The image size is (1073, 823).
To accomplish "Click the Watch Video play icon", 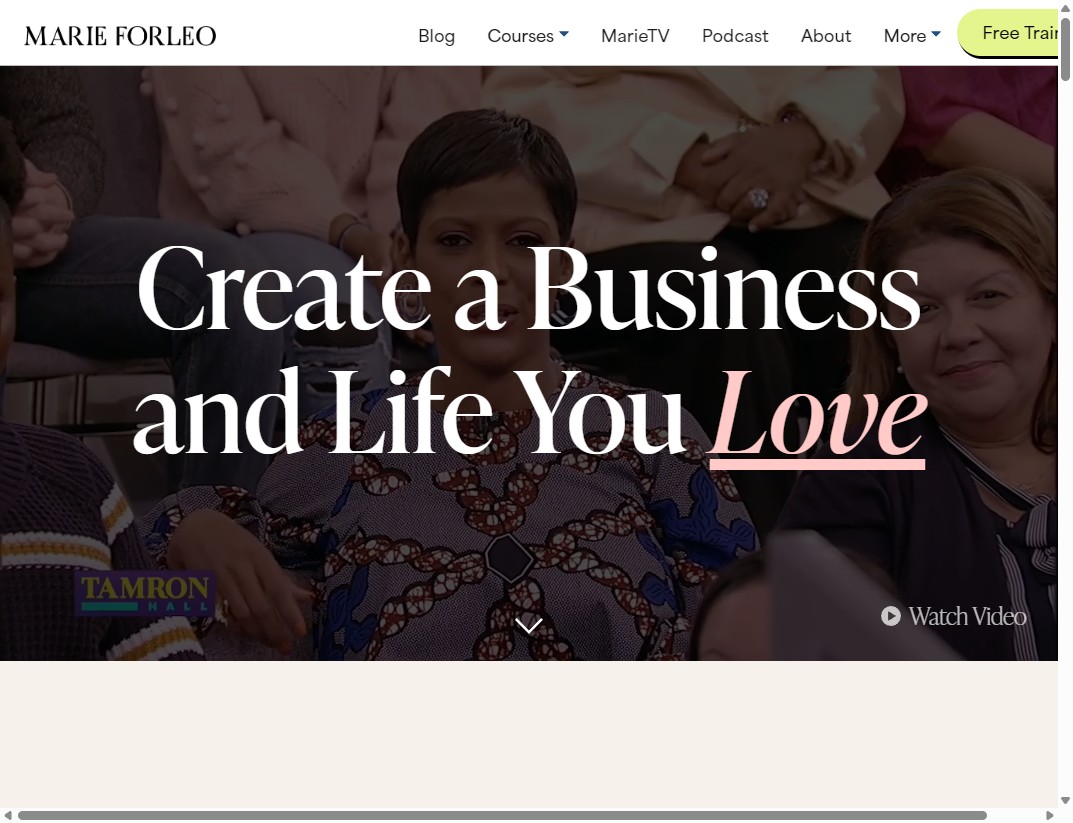I will (x=890, y=616).
